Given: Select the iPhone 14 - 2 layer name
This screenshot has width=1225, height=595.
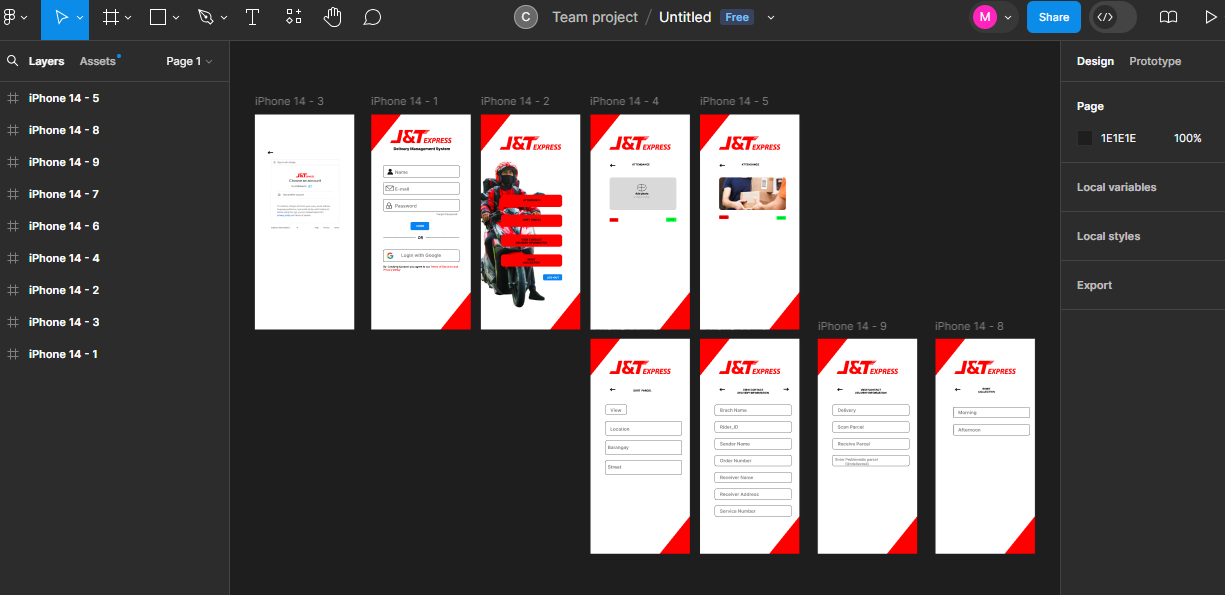Looking at the screenshot, I should pos(64,290).
